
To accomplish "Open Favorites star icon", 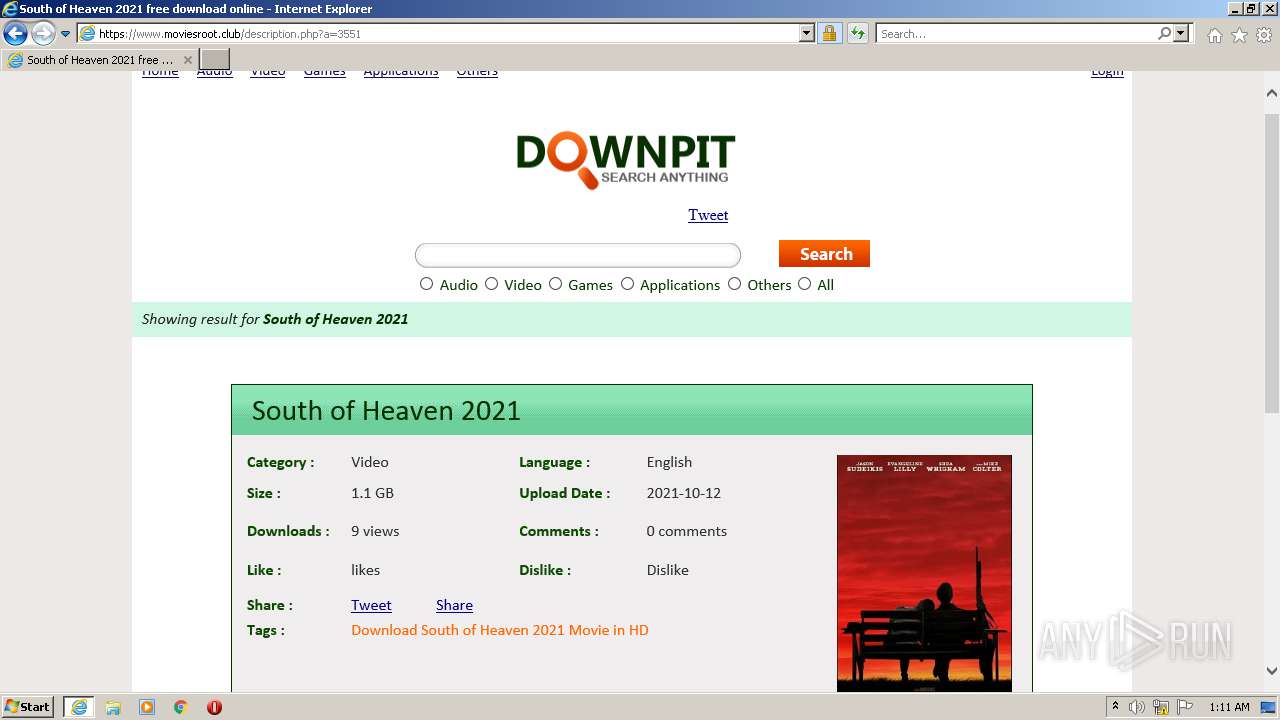I will click(1239, 35).
